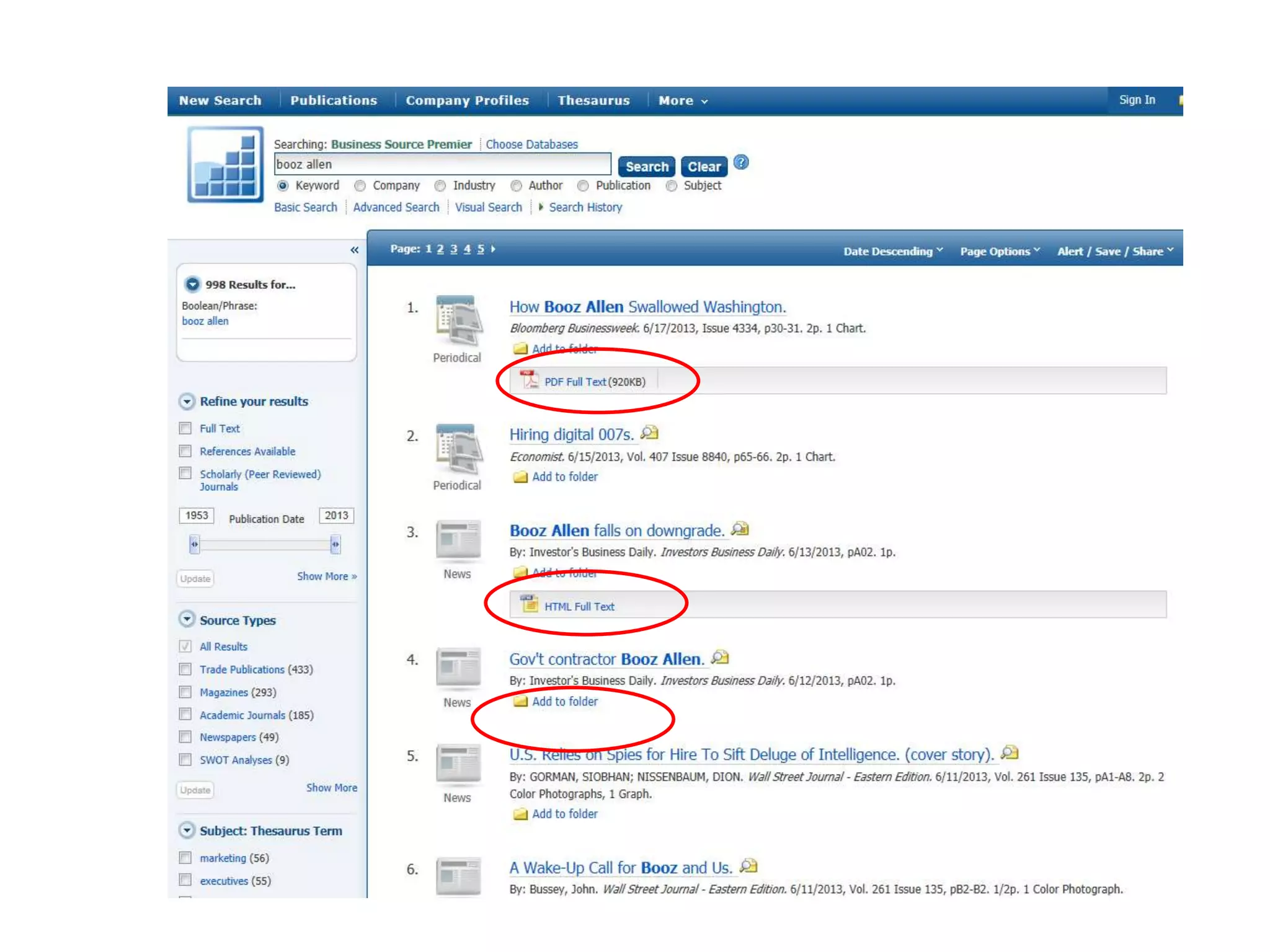Open the Page Options dropdown
1270x952 pixels.
(999, 252)
